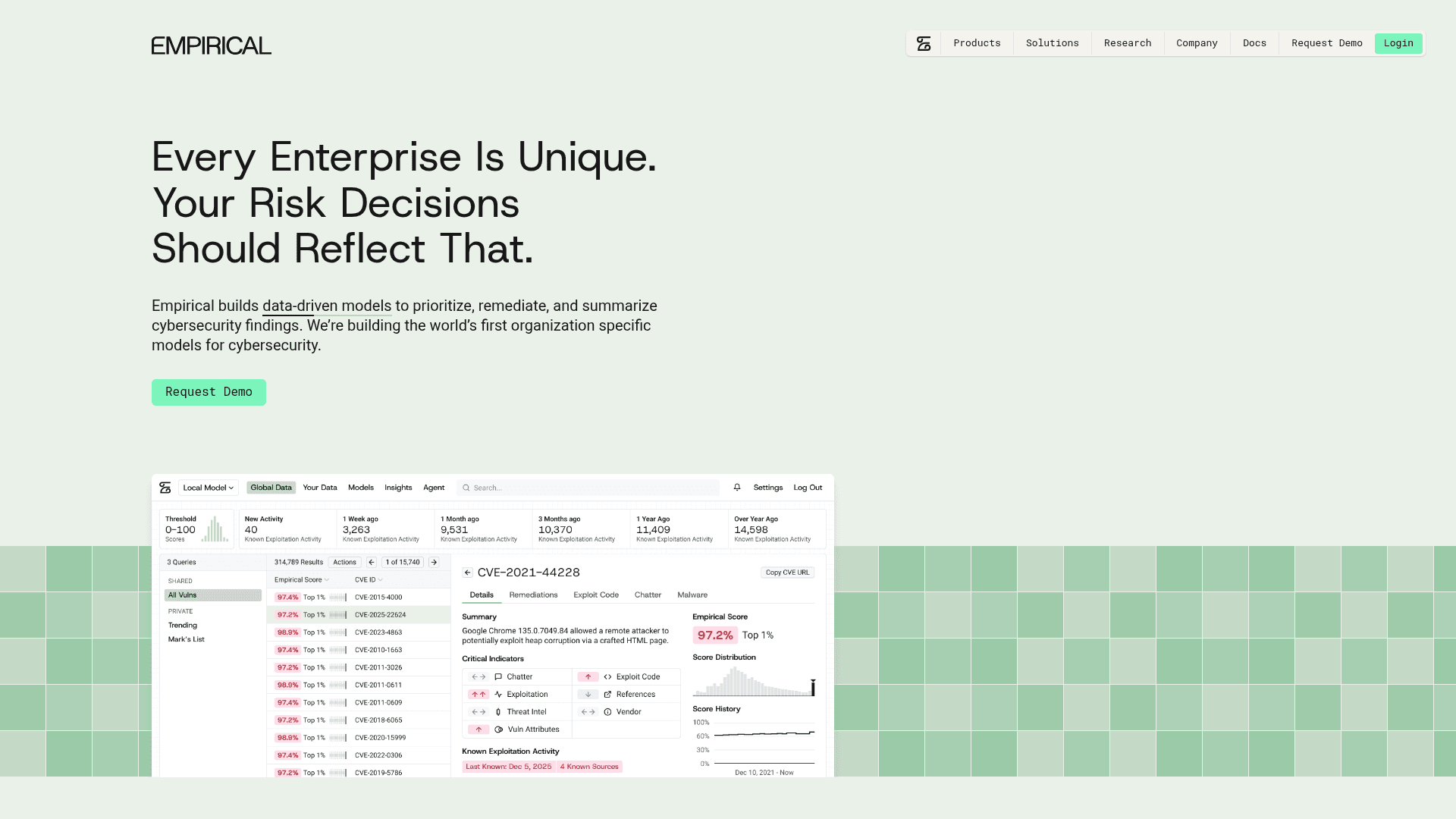Expand the Local Model dropdown
Viewport: 1456px width, 819px height.
(209, 488)
